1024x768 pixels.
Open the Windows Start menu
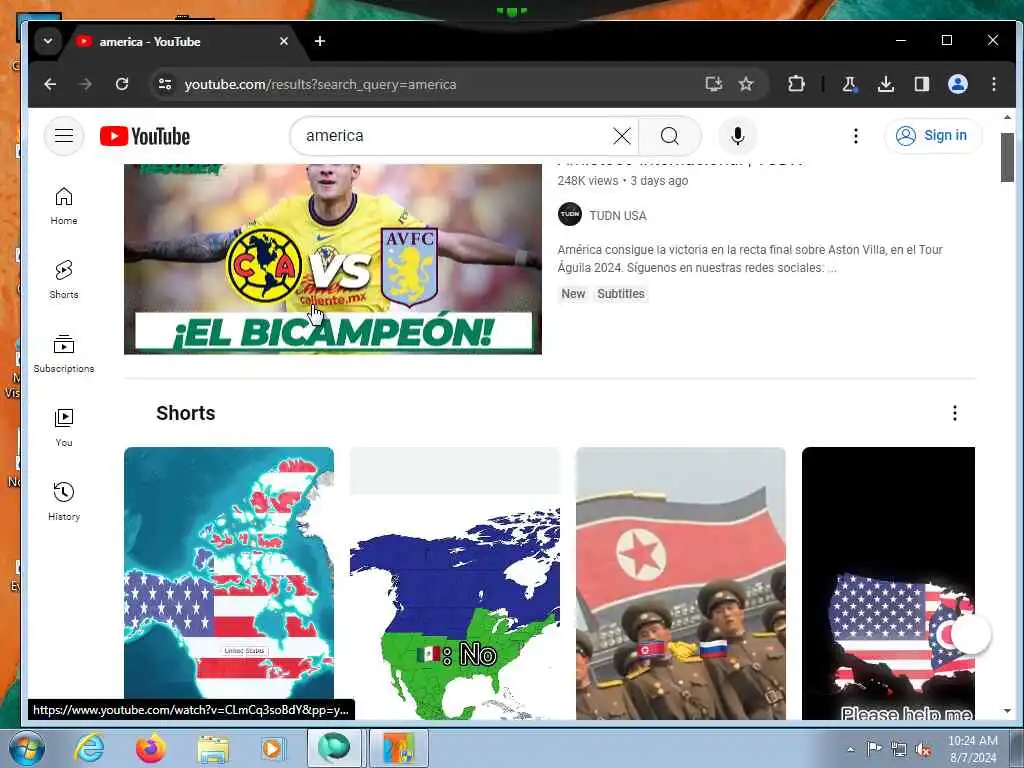click(25, 748)
